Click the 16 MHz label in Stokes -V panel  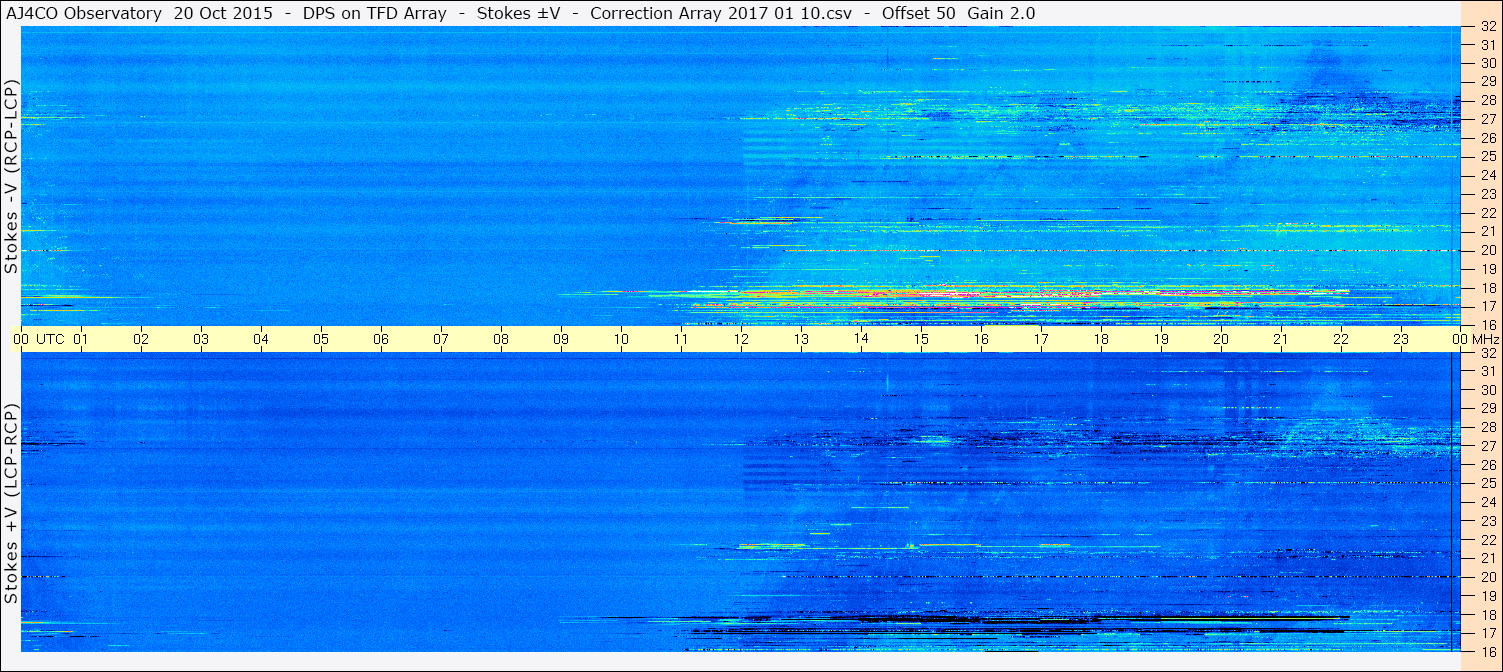point(1487,325)
